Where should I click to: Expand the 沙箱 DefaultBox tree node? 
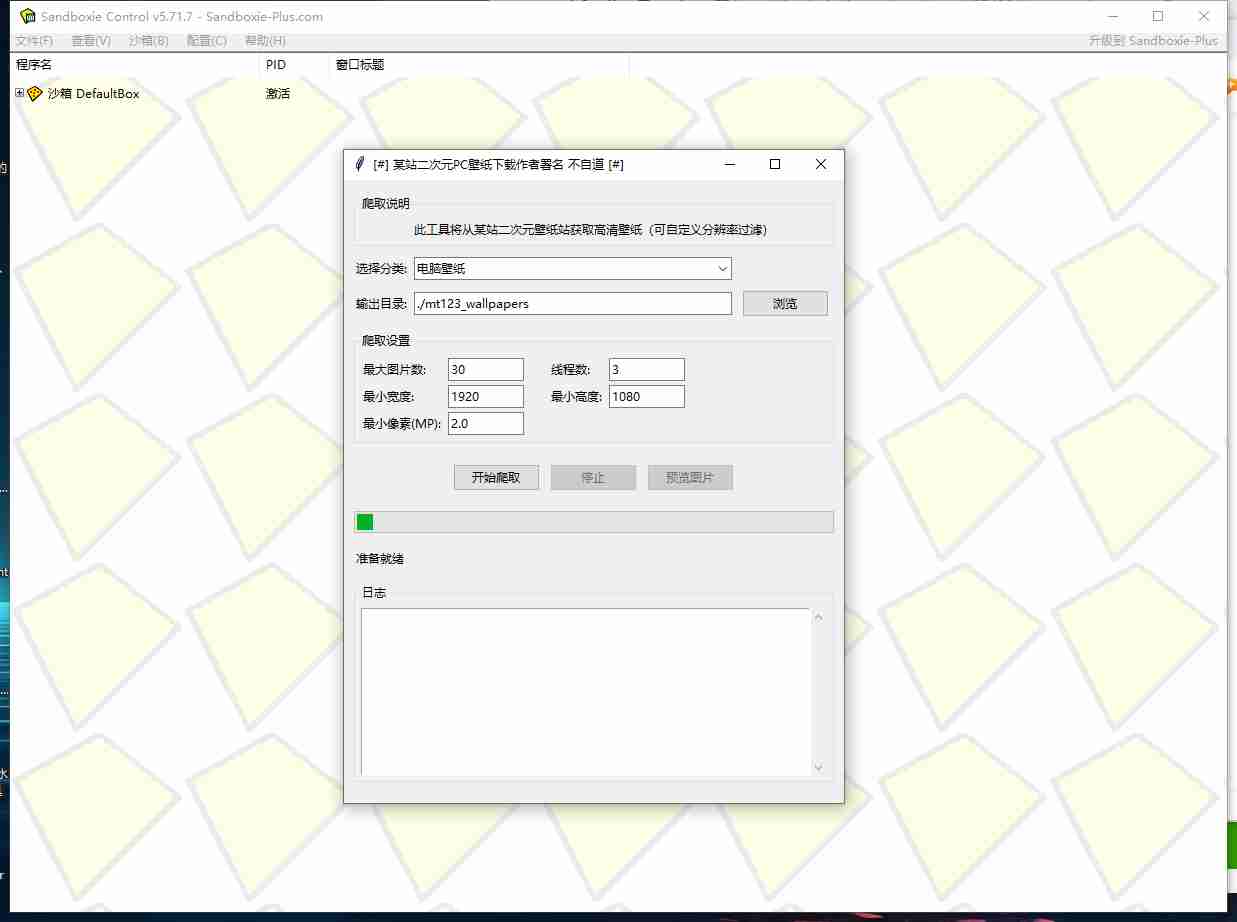18,92
